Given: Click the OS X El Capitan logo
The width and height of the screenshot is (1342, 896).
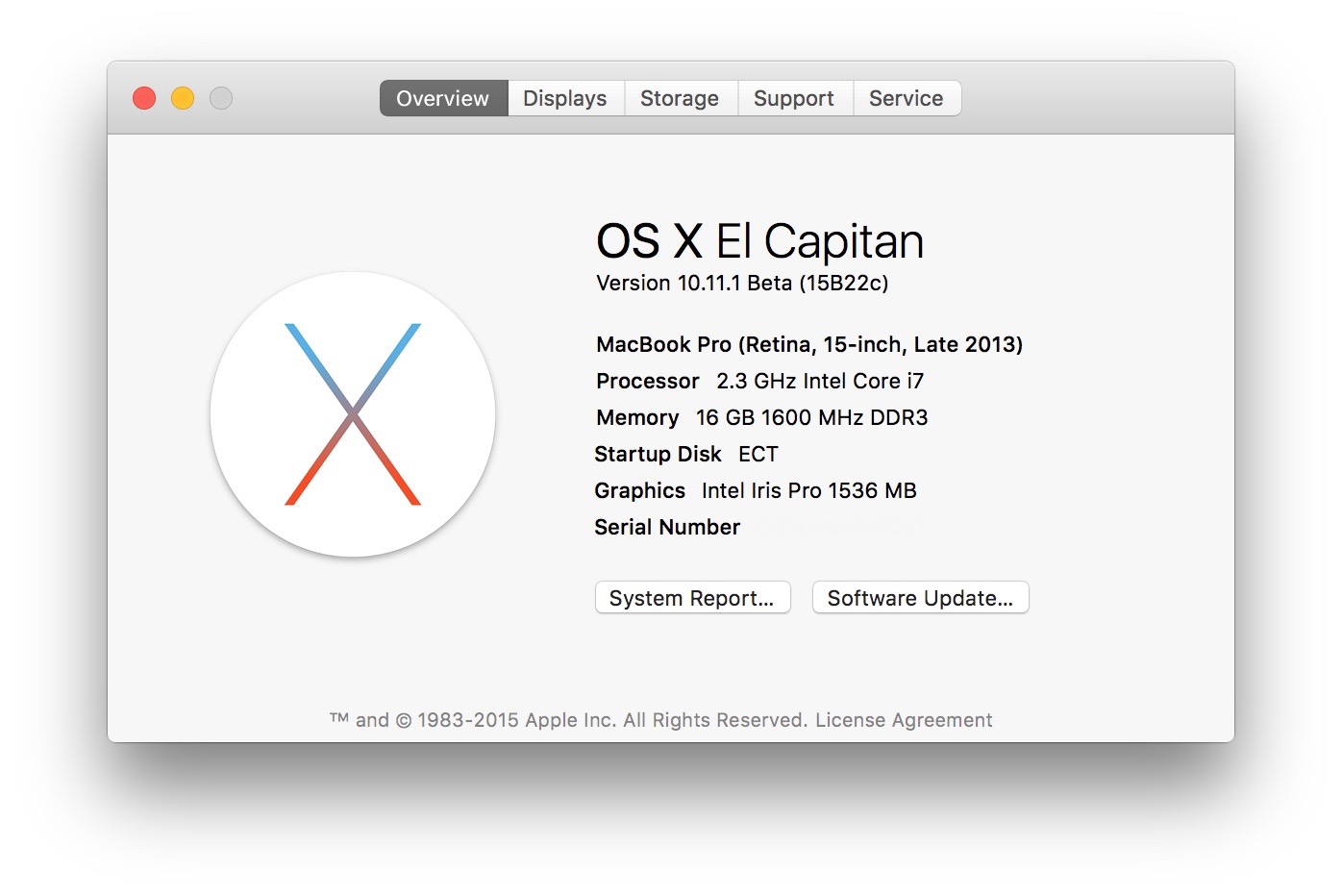Looking at the screenshot, I should pyautogui.click(x=353, y=414).
